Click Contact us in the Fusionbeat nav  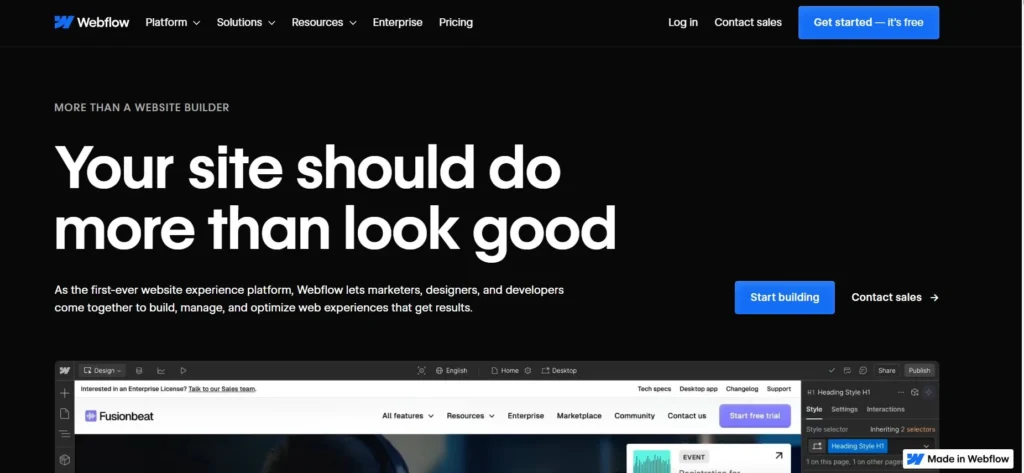point(686,416)
